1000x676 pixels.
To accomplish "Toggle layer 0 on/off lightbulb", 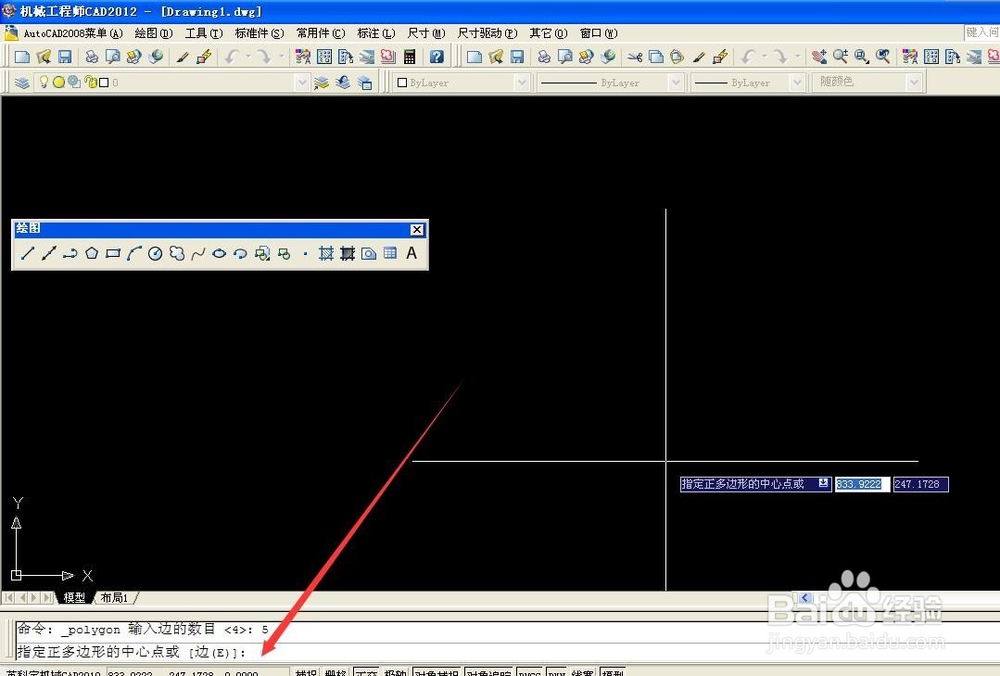I will [43, 82].
